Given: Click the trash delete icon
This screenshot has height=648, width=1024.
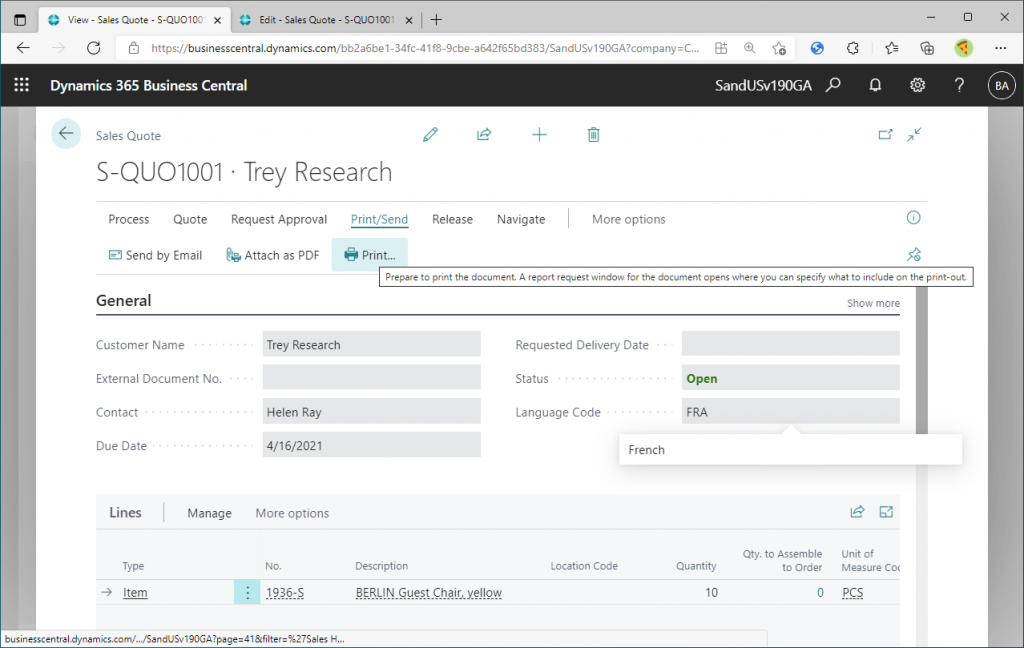Looking at the screenshot, I should (x=594, y=135).
